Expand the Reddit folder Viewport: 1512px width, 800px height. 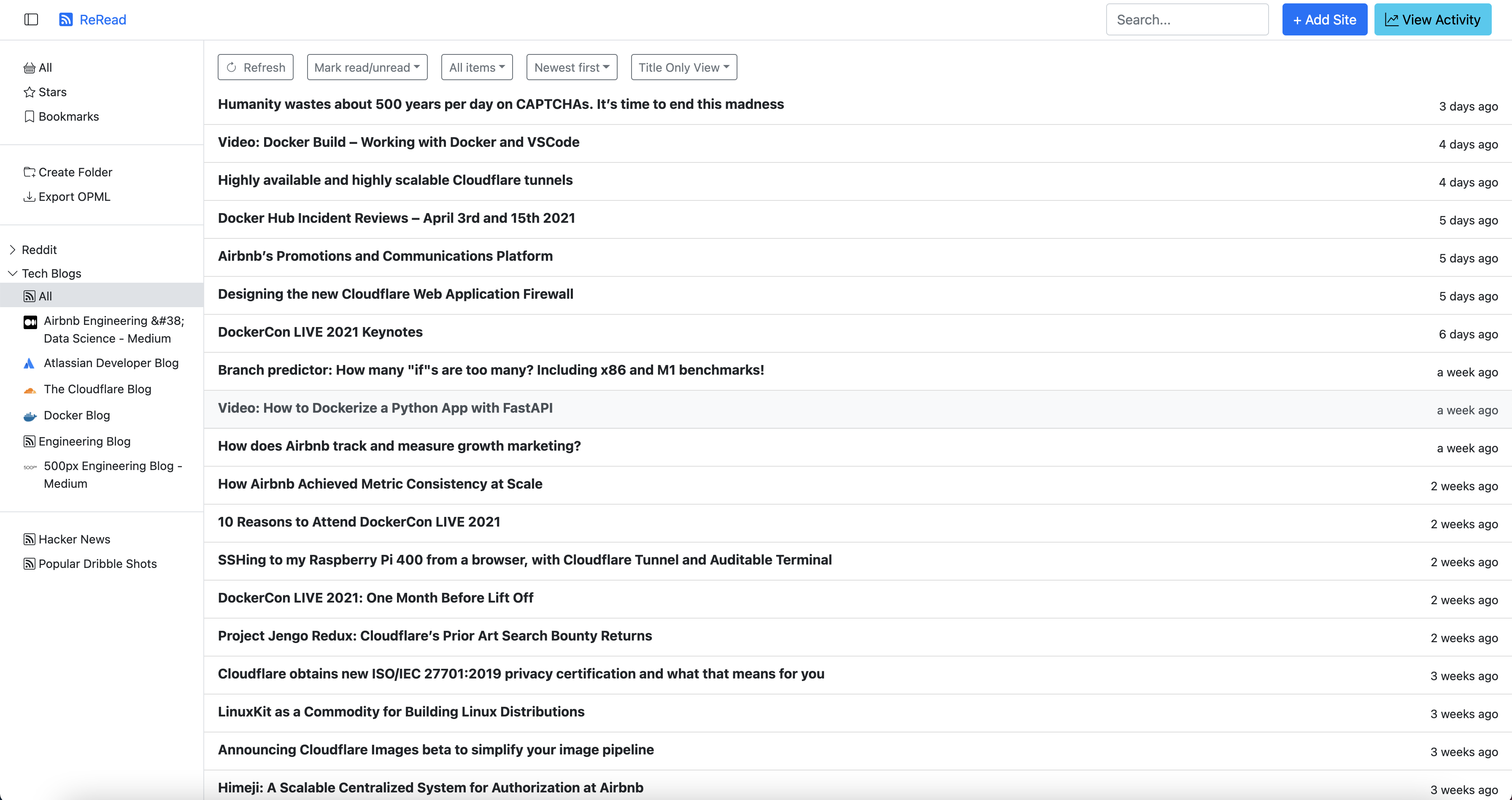tap(13, 249)
